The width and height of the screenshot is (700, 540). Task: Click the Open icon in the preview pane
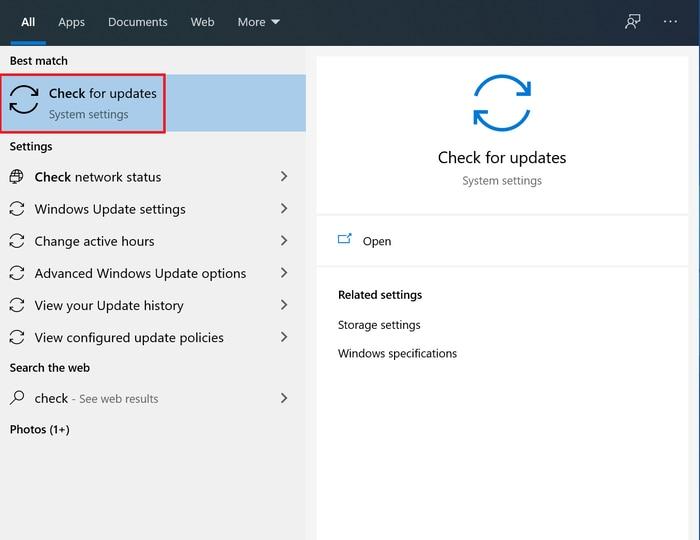click(345, 240)
